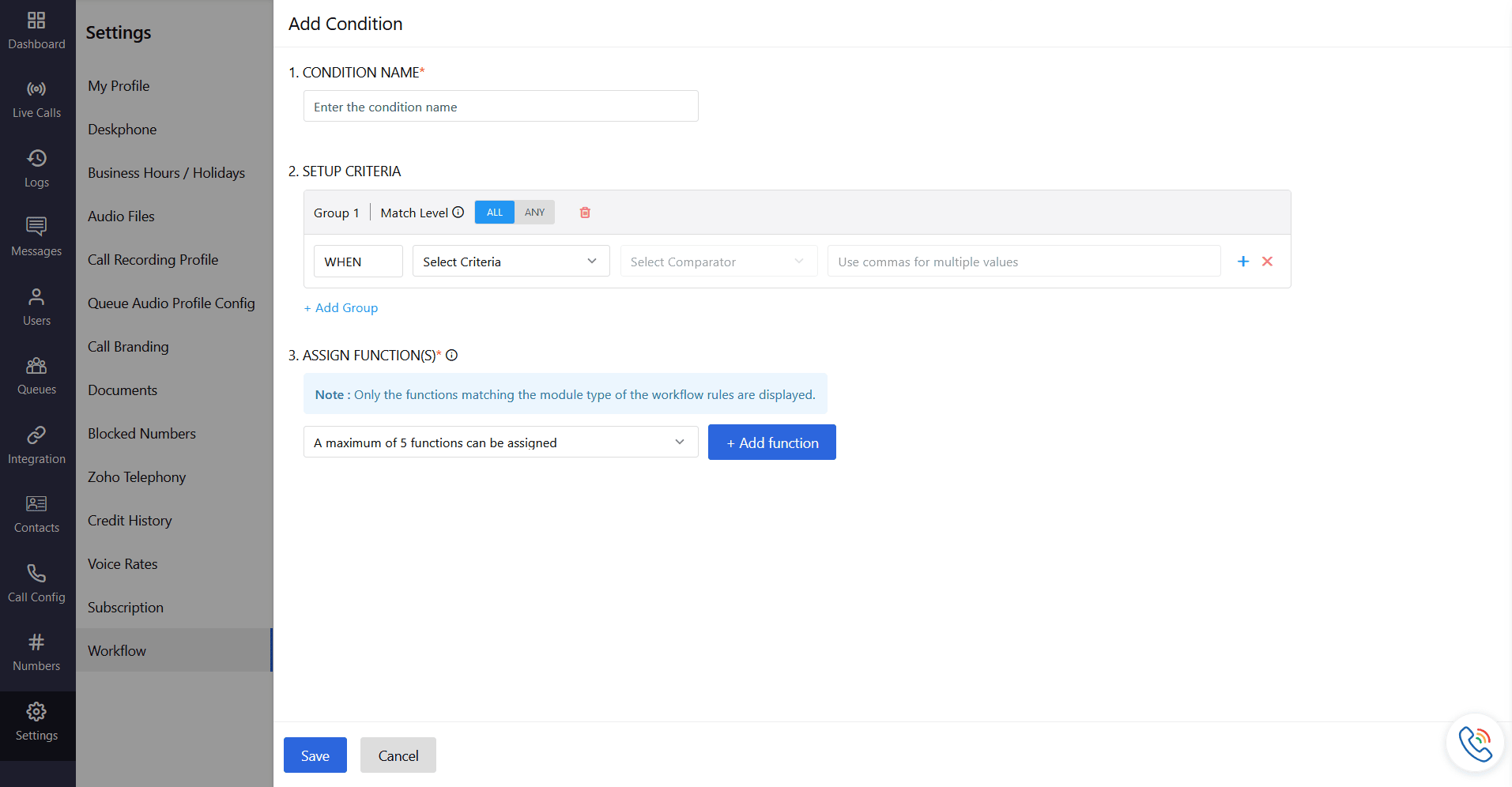Set Match Level to ANY
Screen dimensions: 1512x787
pyautogui.click(x=534, y=213)
